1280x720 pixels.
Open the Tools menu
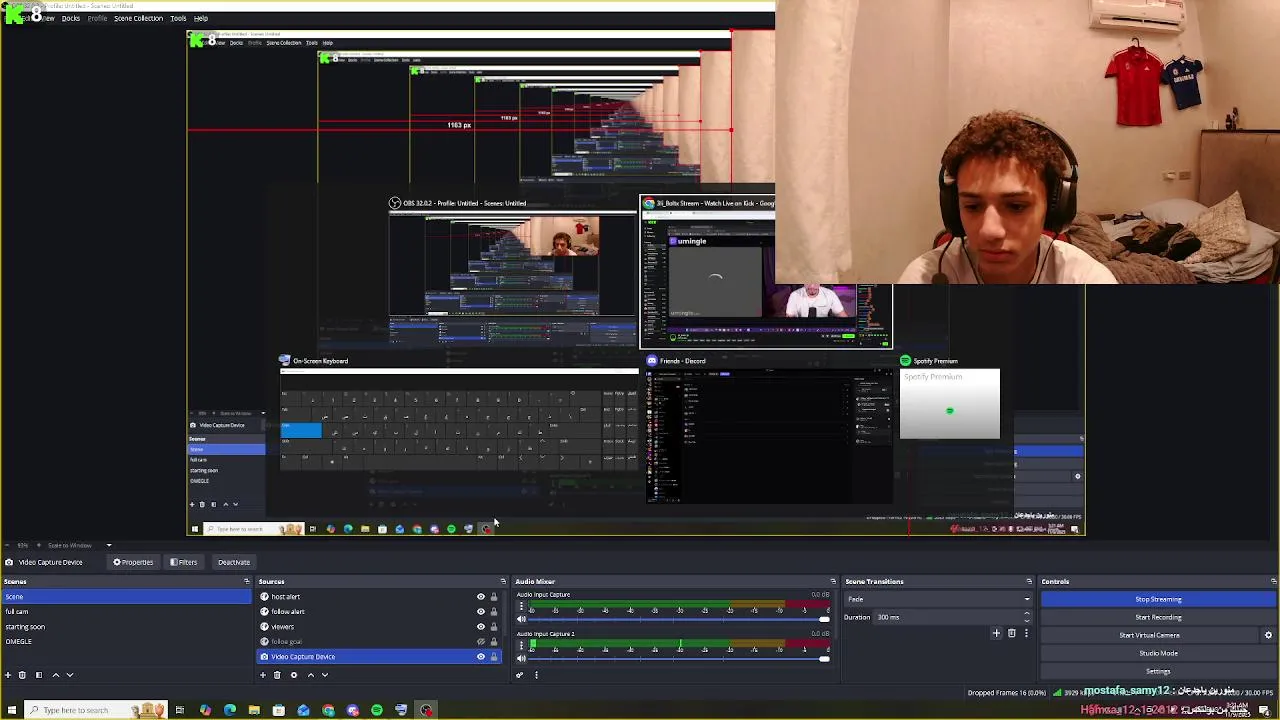[x=178, y=18]
